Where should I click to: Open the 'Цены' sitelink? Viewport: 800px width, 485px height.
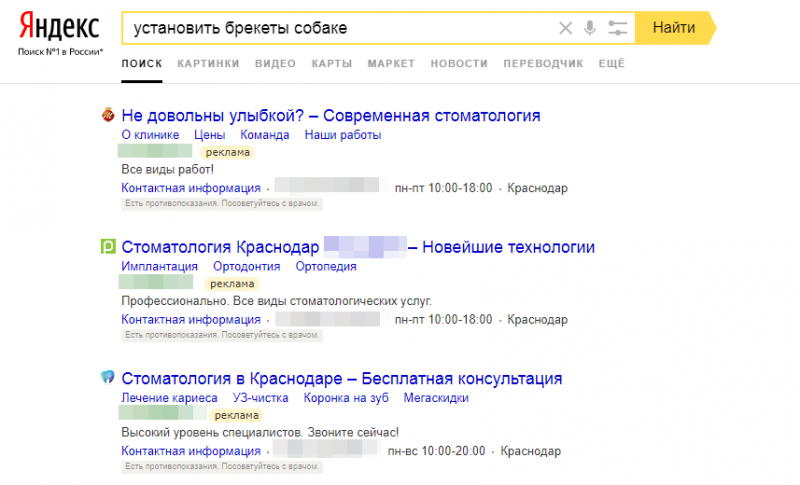pyautogui.click(x=210, y=135)
